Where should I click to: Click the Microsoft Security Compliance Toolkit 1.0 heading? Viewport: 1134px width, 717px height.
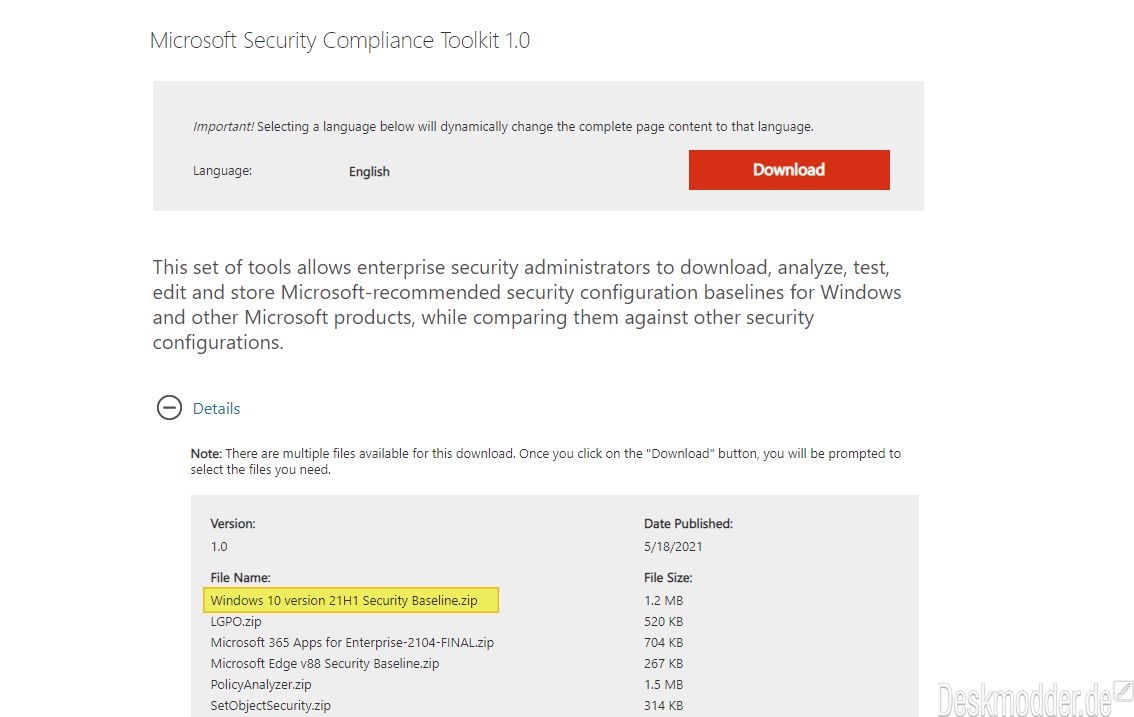(x=340, y=41)
